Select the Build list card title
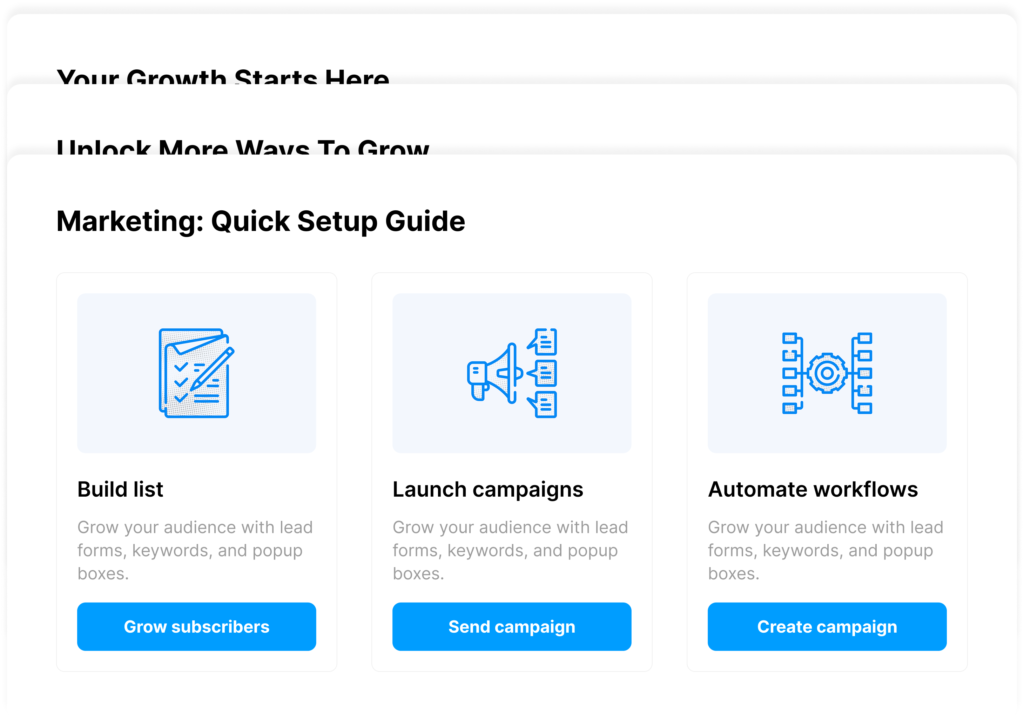The image size is (1024, 721). 120,489
